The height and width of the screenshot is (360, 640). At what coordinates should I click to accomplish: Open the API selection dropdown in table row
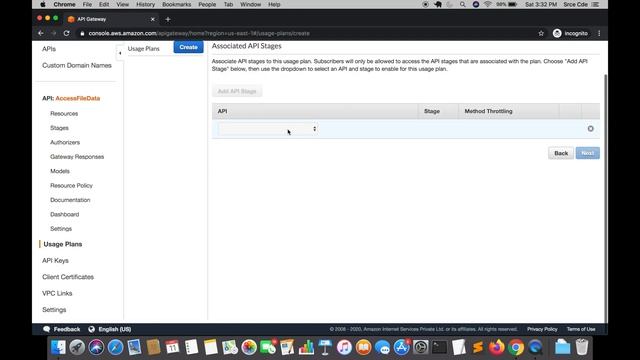(268, 129)
